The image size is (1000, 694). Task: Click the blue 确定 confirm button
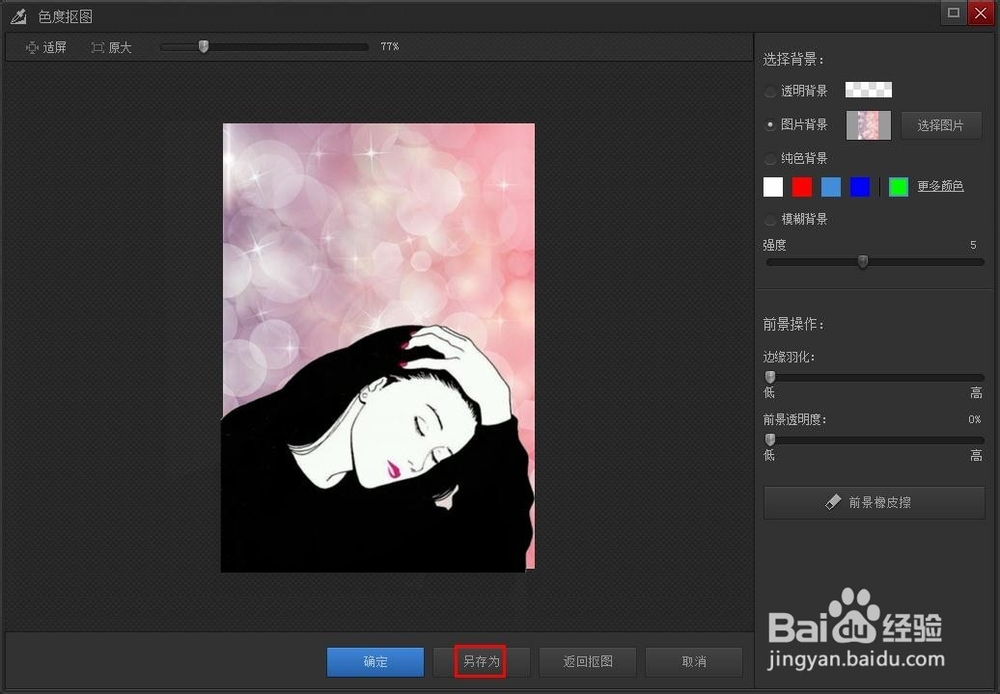coord(375,661)
